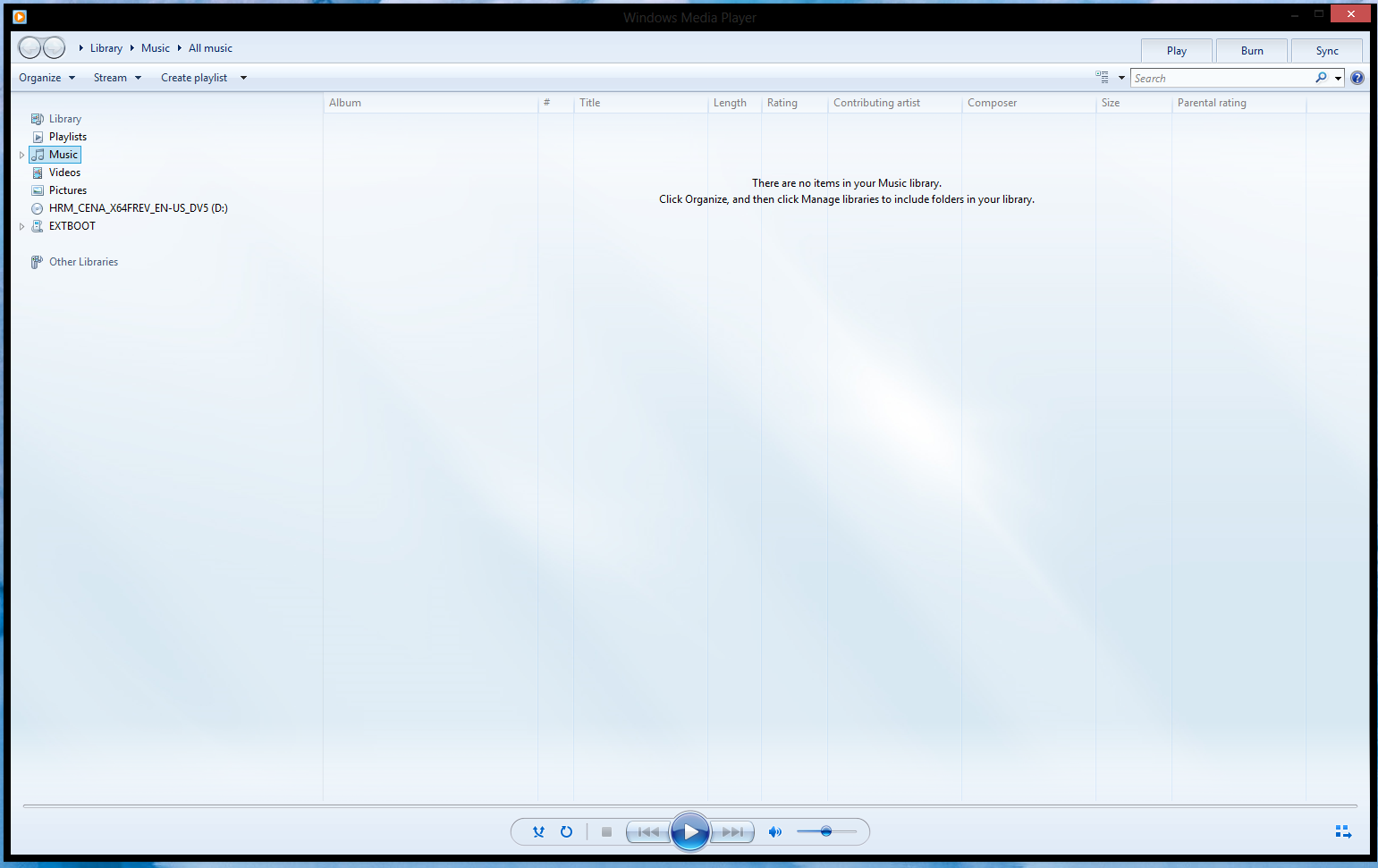The height and width of the screenshot is (868, 1378).
Task: Click the Pictures icon in the sidebar
Action: point(38,190)
